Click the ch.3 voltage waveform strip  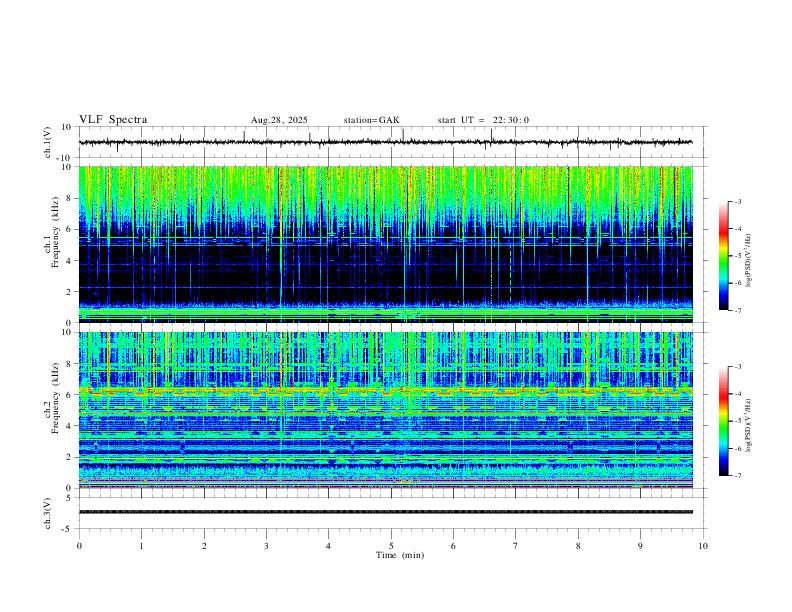385,512
